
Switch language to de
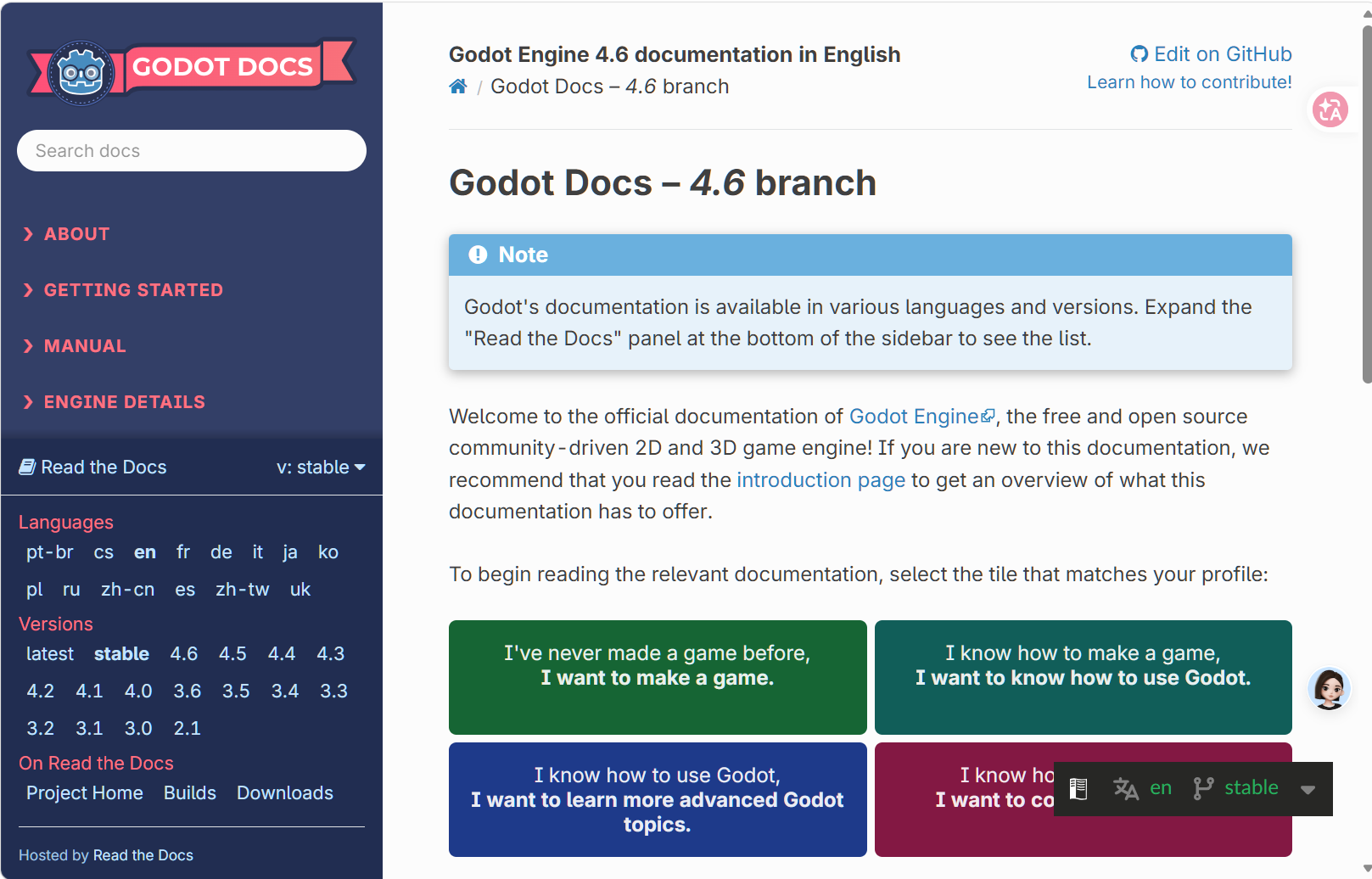tap(221, 552)
